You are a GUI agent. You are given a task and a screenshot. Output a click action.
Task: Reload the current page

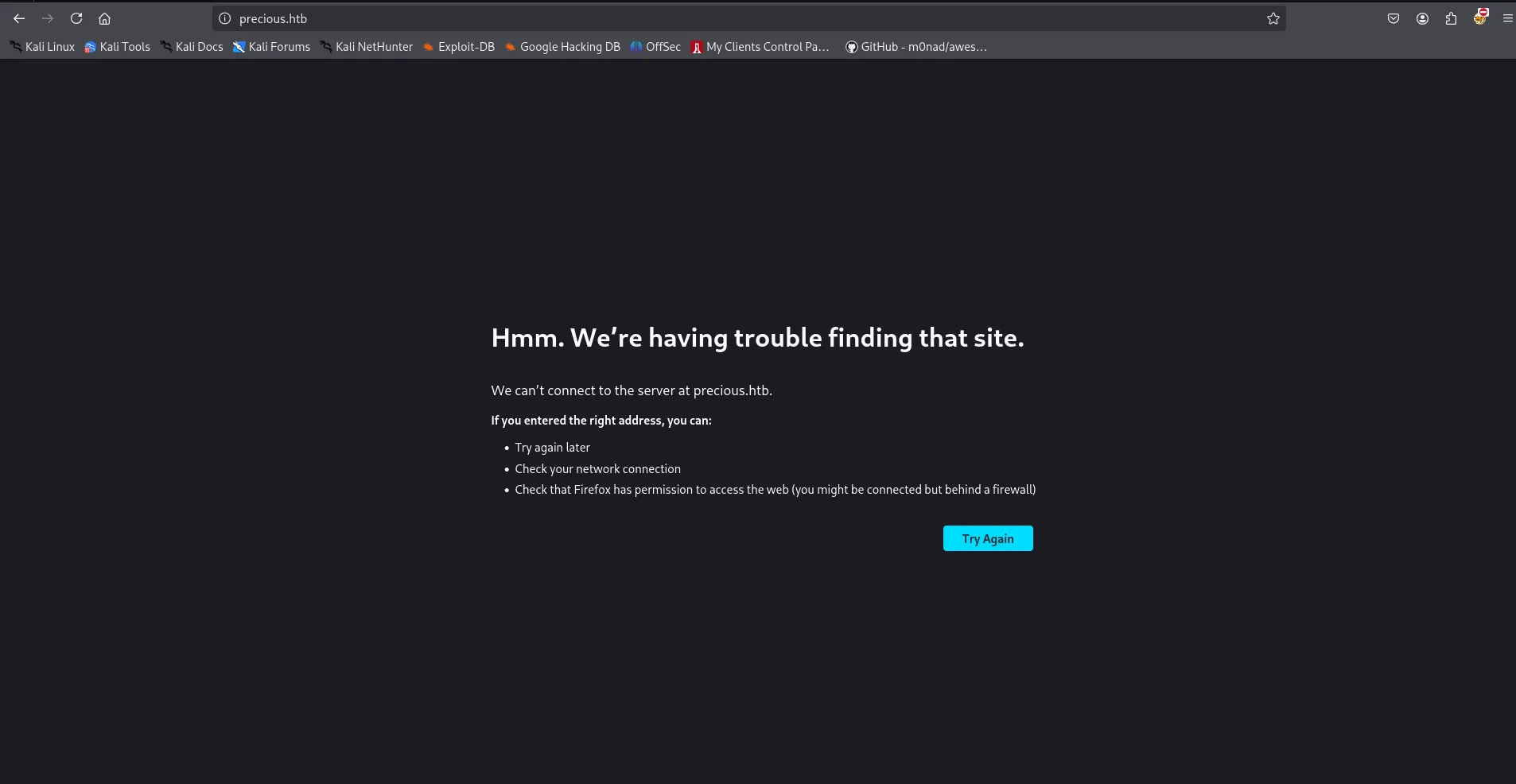pyautogui.click(x=76, y=18)
